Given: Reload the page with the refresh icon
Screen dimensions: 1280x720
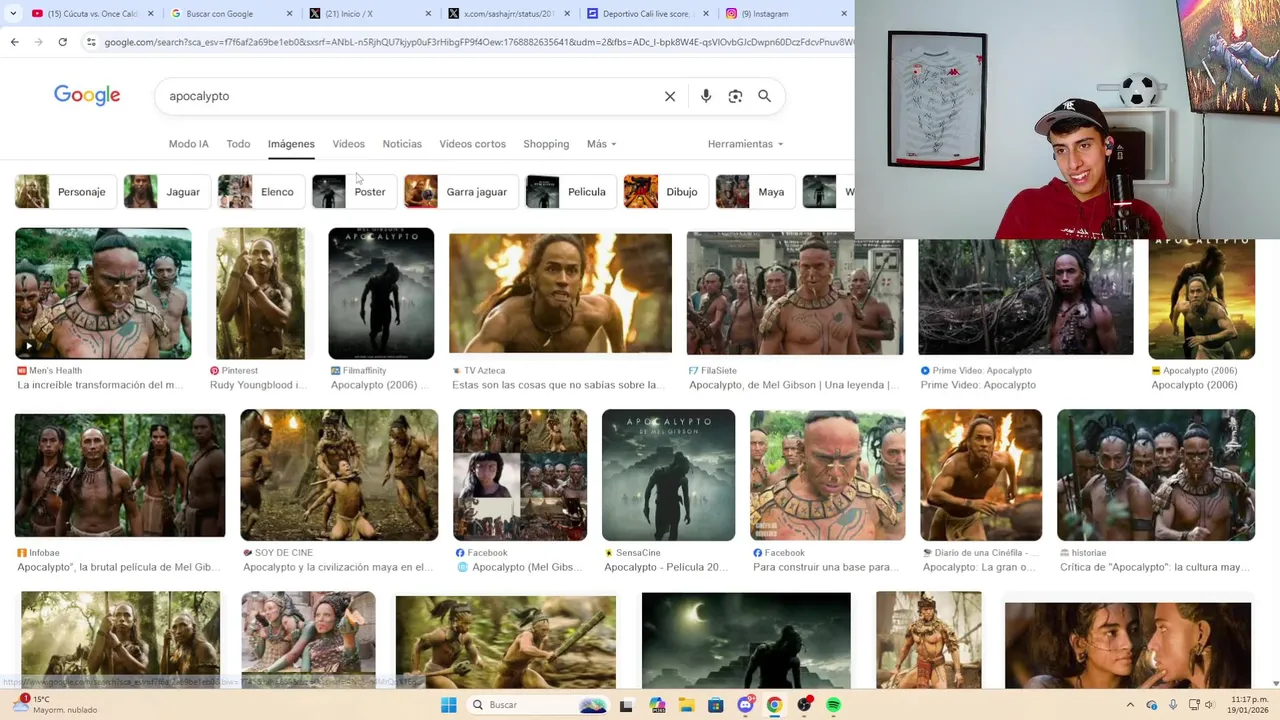Looking at the screenshot, I should pyautogui.click(x=62, y=42).
